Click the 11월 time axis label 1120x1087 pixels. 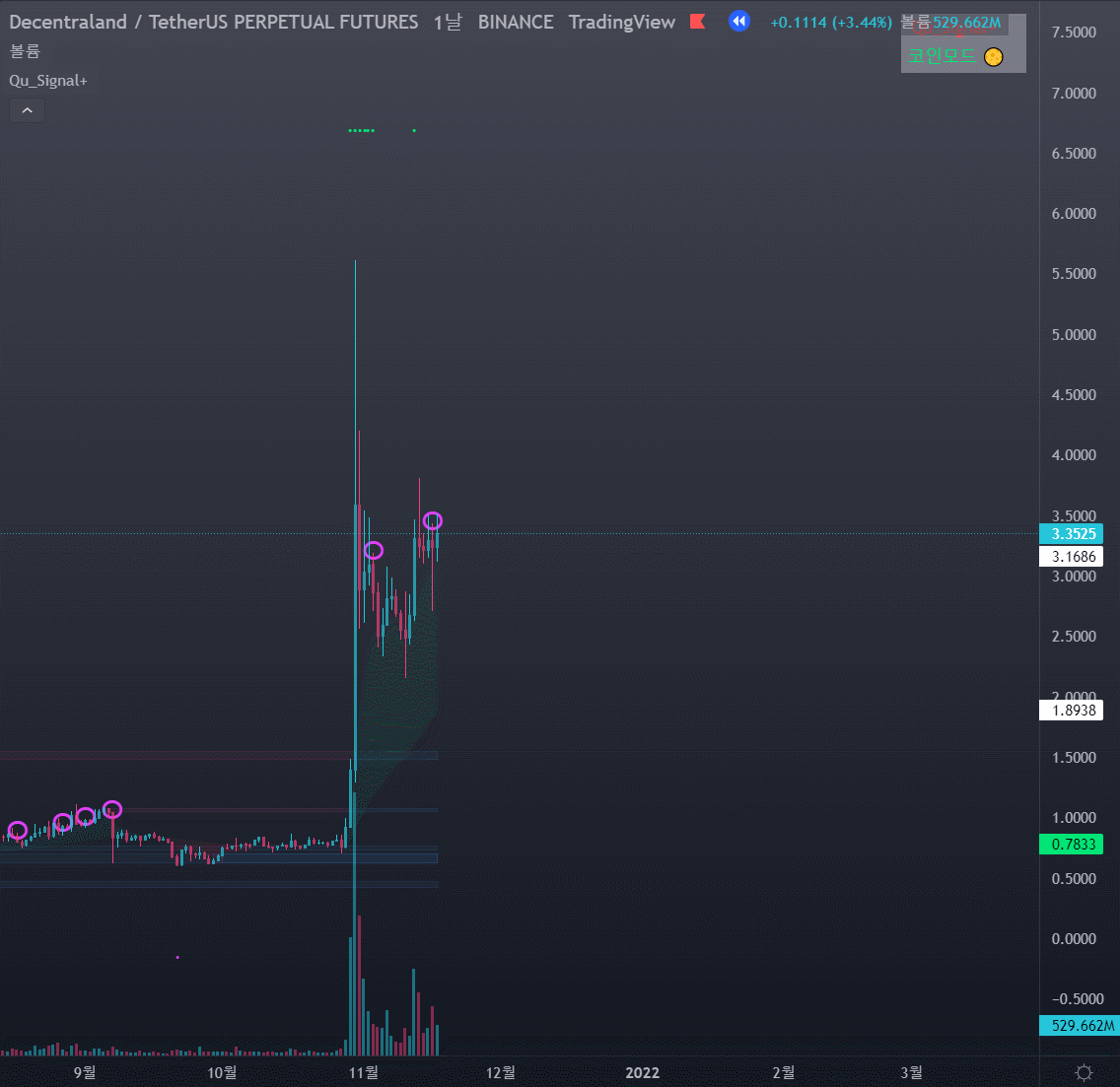coord(363,1072)
